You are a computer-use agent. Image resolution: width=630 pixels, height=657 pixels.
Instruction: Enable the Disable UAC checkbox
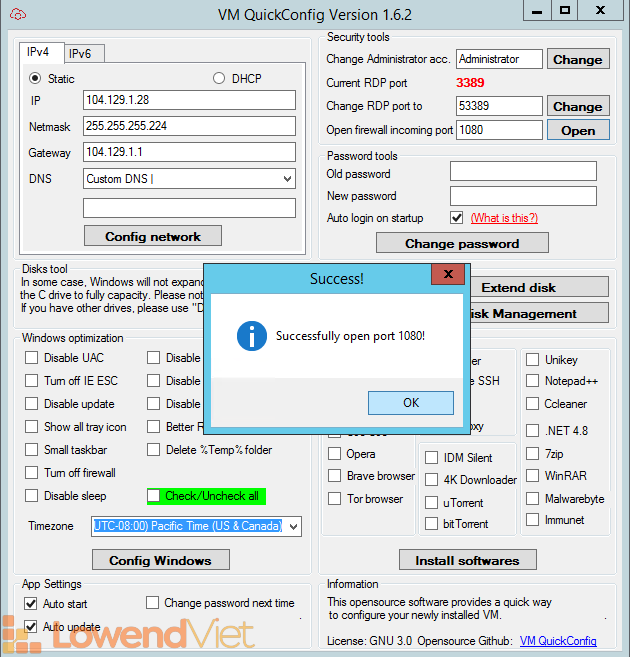(x=32, y=359)
